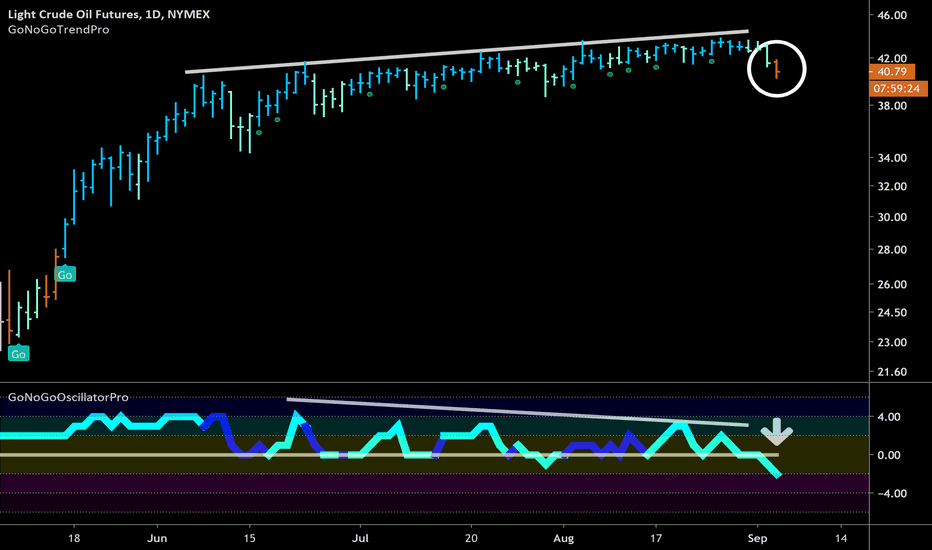The image size is (932, 550).
Task: Click the 34.00 price axis label
Action: [x=892, y=158]
